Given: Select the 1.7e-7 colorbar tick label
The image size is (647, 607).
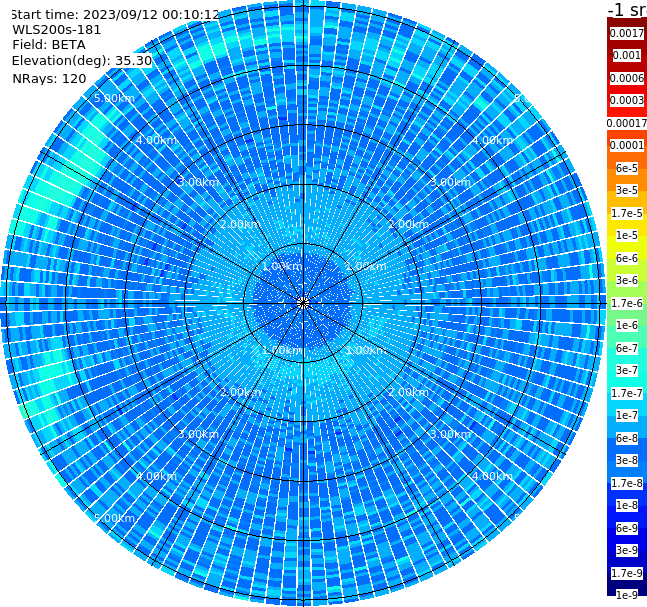Looking at the screenshot, I should pos(627,393).
